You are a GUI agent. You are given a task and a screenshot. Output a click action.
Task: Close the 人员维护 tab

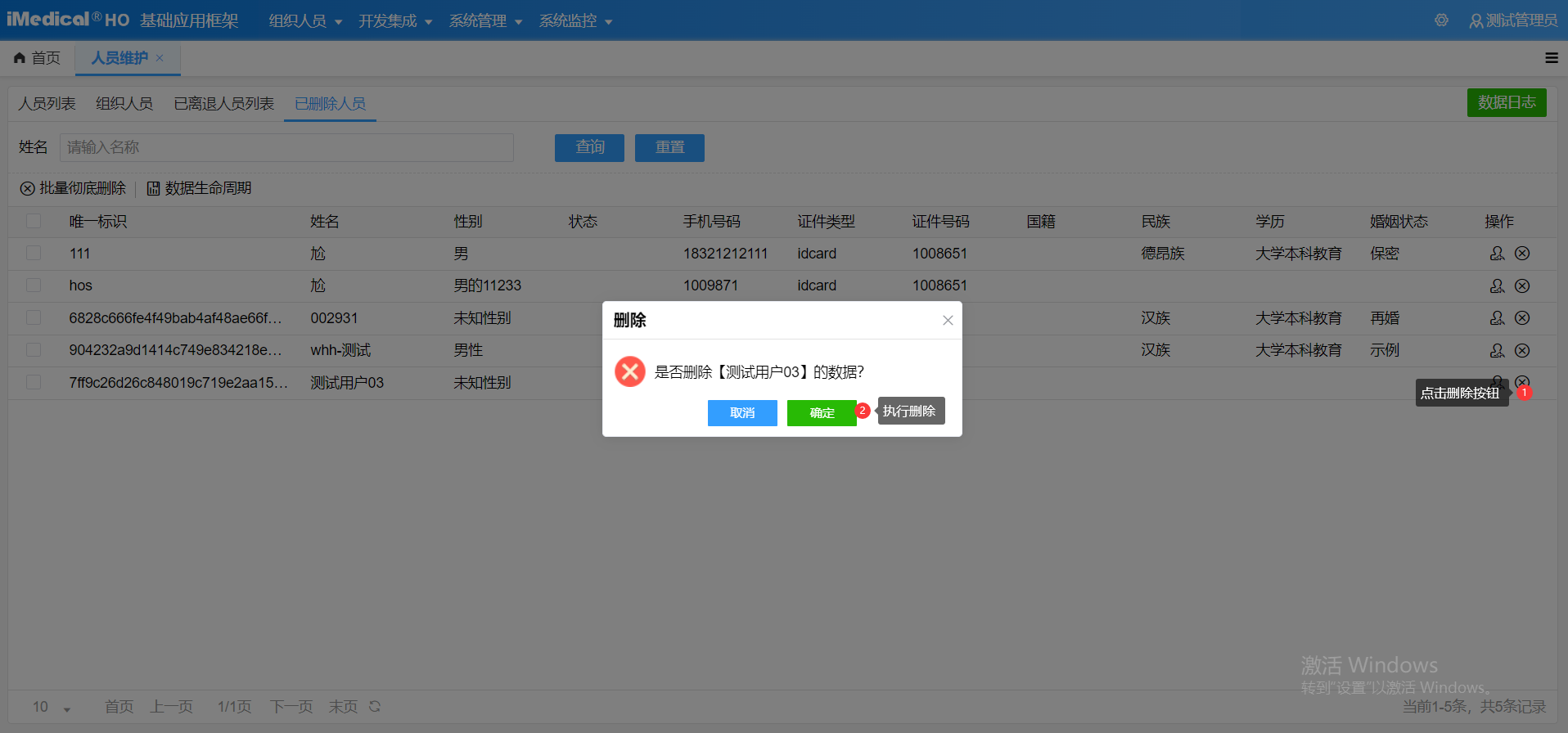click(160, 58)
